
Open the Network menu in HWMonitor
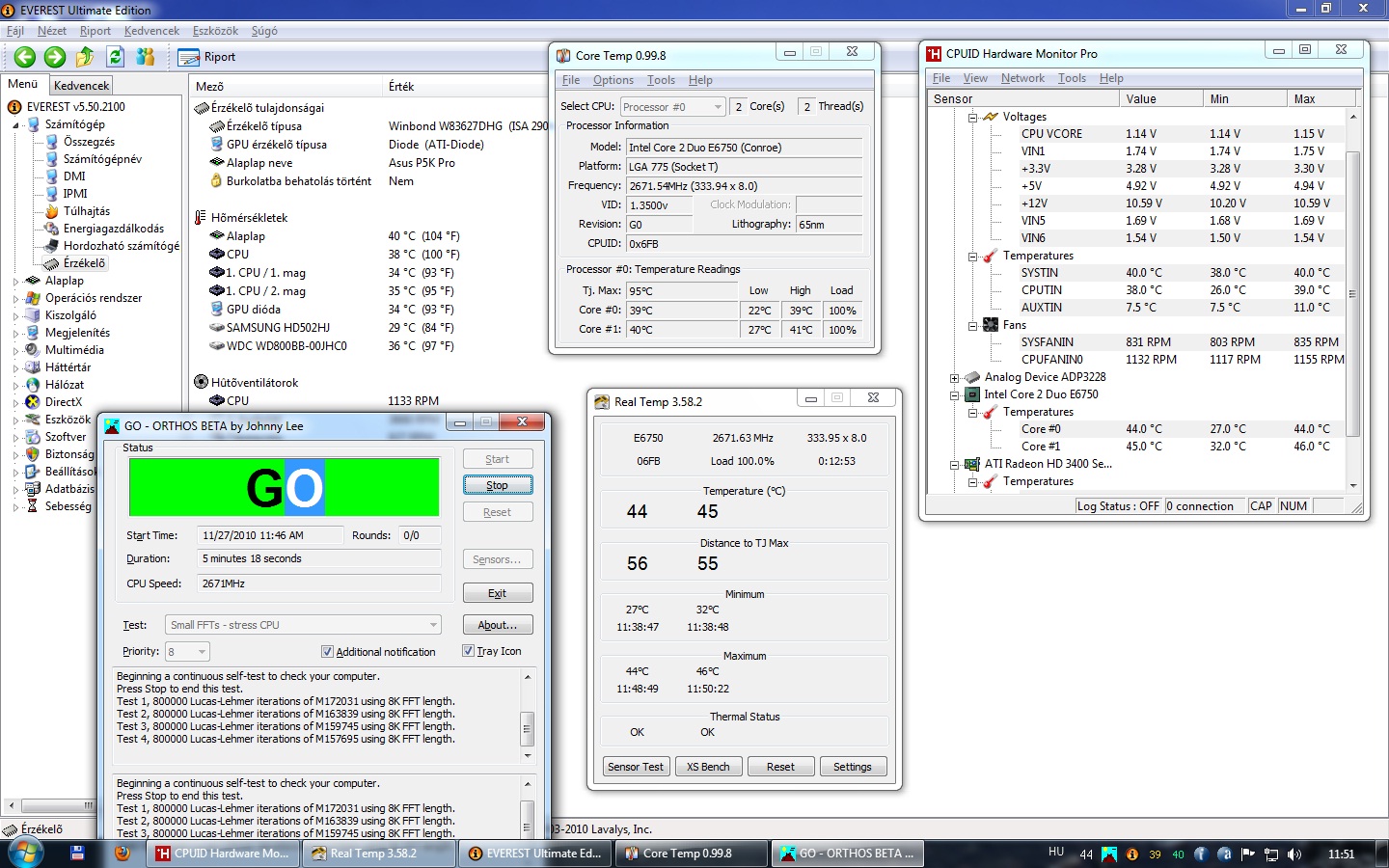click(1022, 78)
